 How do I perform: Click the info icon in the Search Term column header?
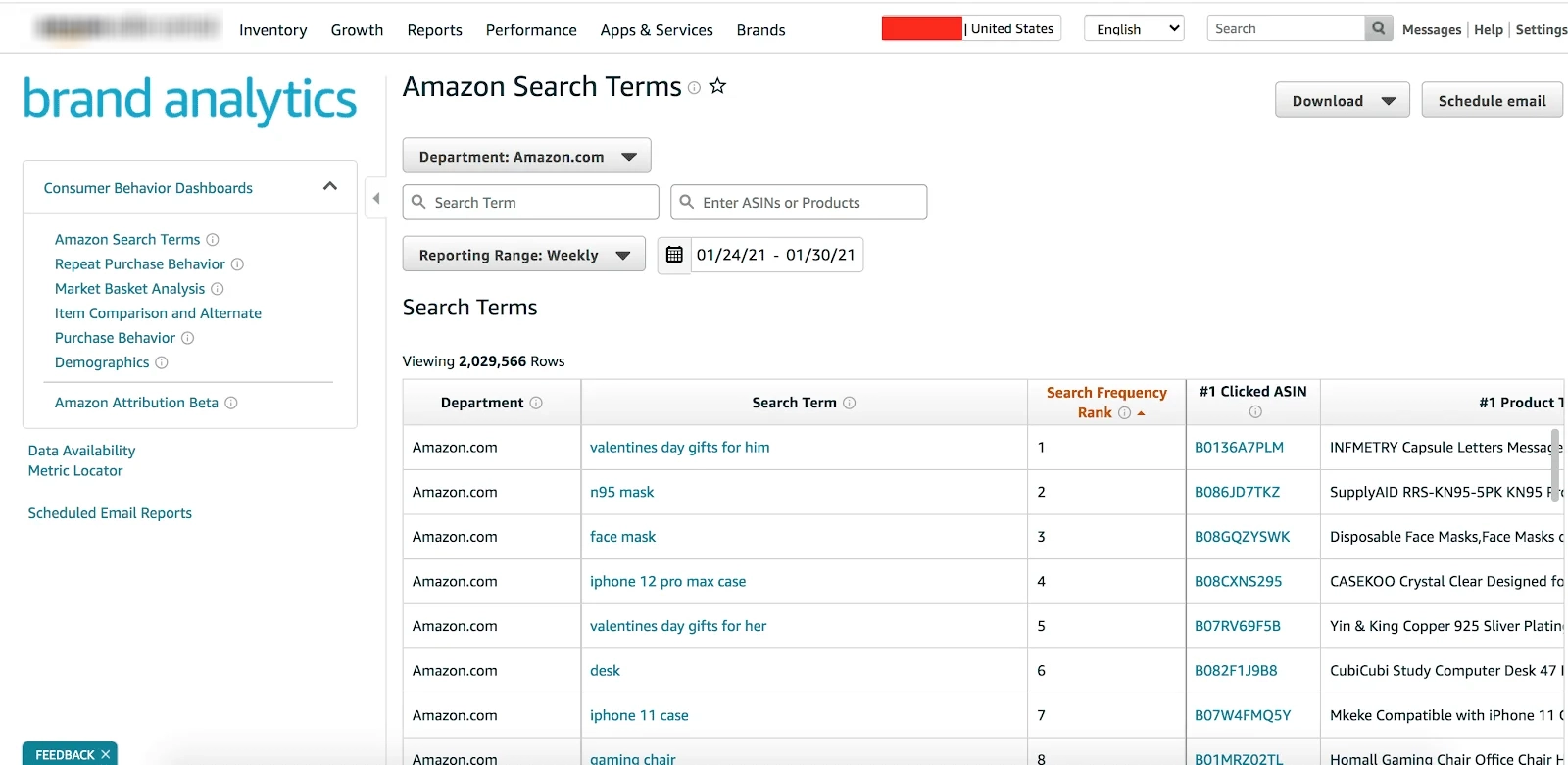click(850, 403)
